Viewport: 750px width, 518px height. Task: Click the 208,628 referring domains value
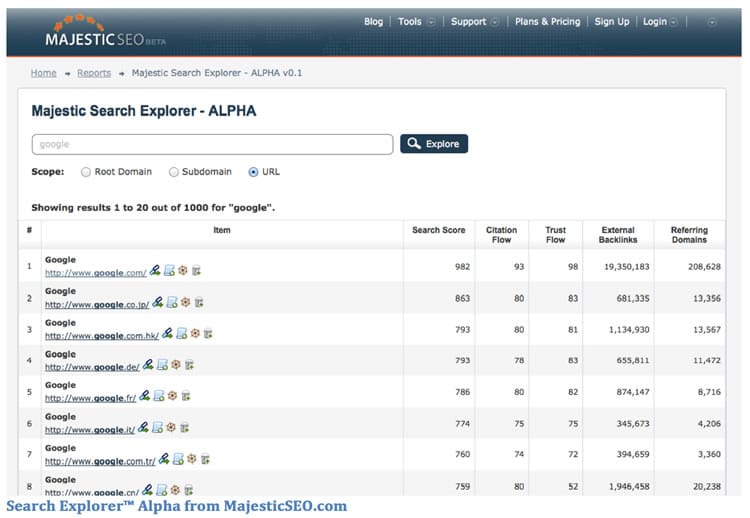(x=704, y=267)
